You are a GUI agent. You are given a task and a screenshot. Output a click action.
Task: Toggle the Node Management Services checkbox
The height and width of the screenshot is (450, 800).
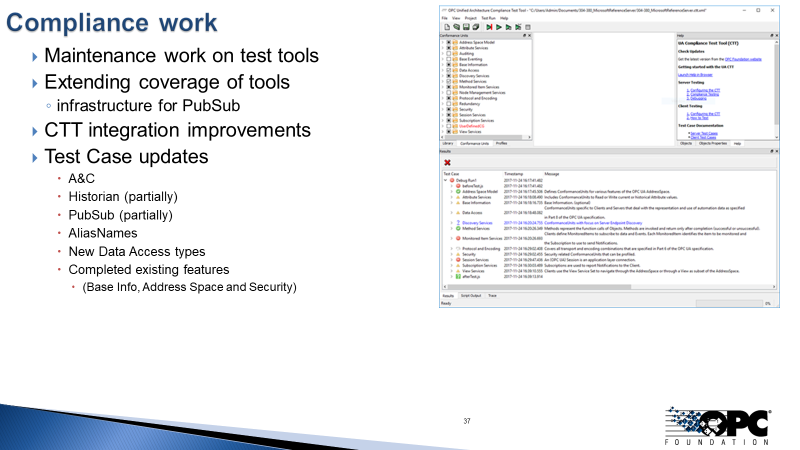449,93
